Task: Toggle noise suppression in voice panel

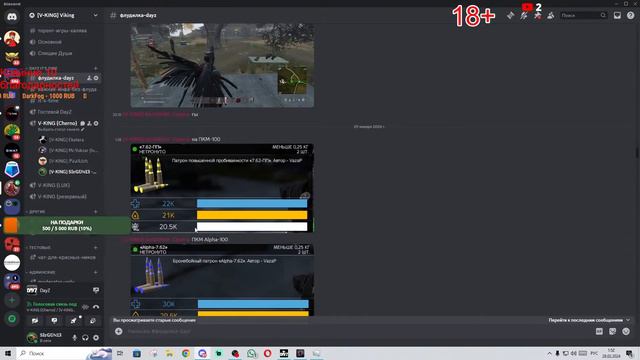Action: click(x=85, y=307)
